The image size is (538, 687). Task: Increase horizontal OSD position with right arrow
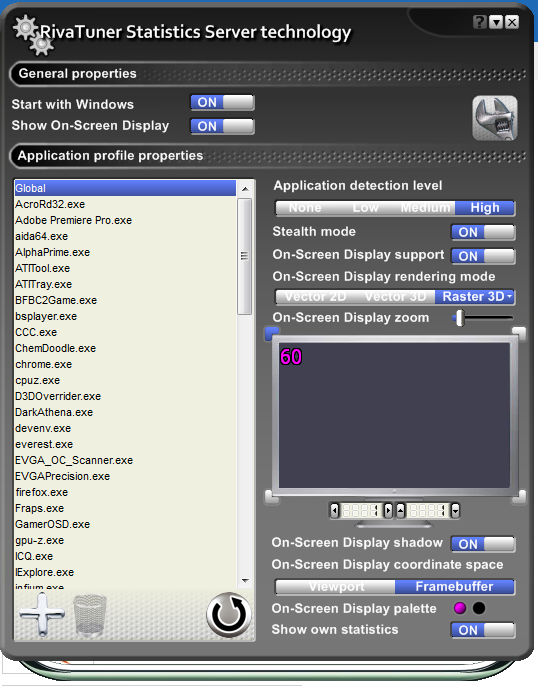(x=388, y=510)
